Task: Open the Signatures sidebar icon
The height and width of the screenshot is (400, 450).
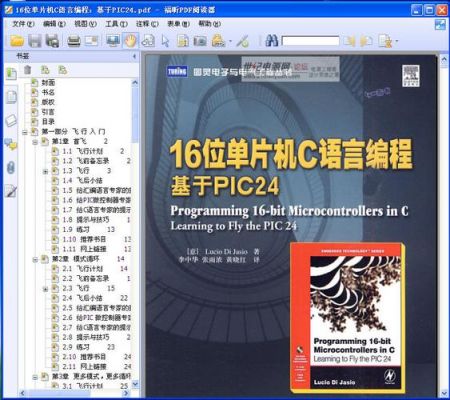Action: pyautogui.click(x=11, y=191)
